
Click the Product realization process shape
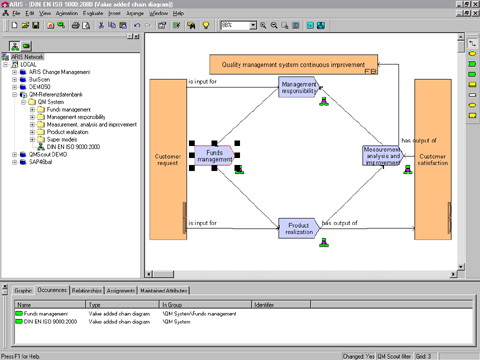(299, 229)
